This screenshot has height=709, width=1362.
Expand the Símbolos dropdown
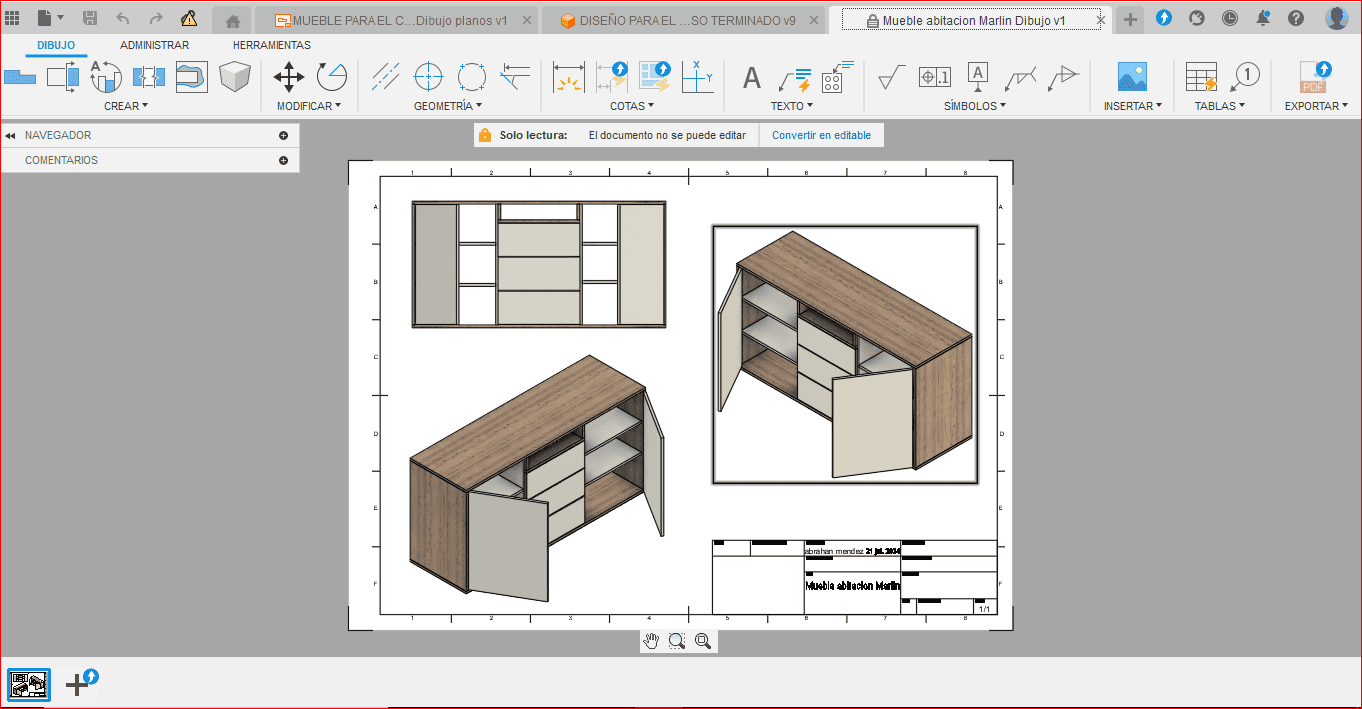tap(975, 105)
